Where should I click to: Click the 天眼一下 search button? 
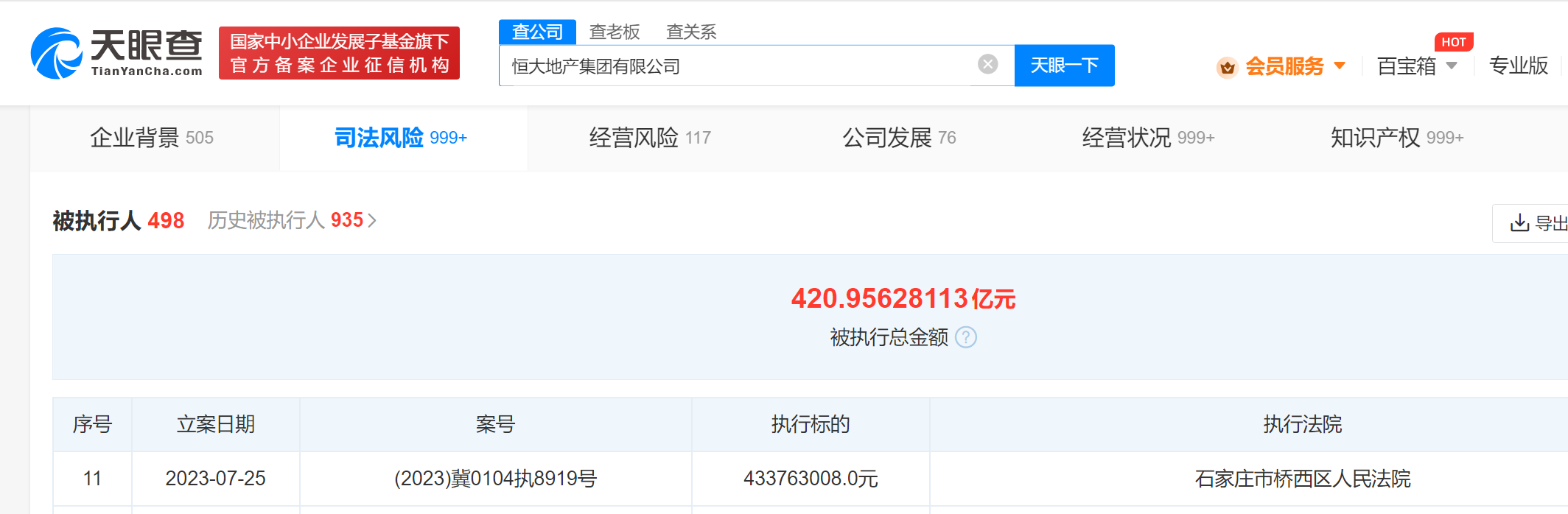[x=1064, y=66]
